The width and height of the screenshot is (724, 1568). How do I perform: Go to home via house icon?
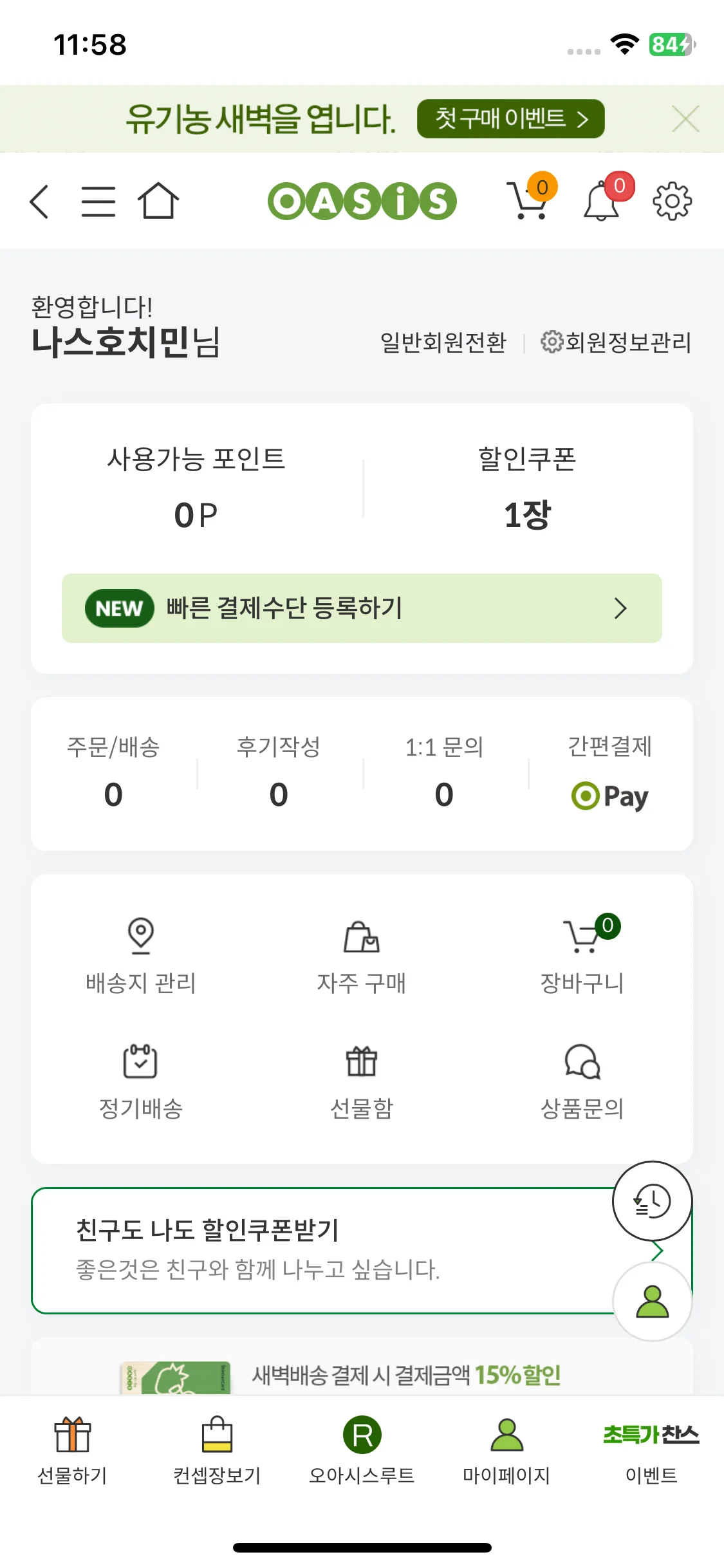158,201
